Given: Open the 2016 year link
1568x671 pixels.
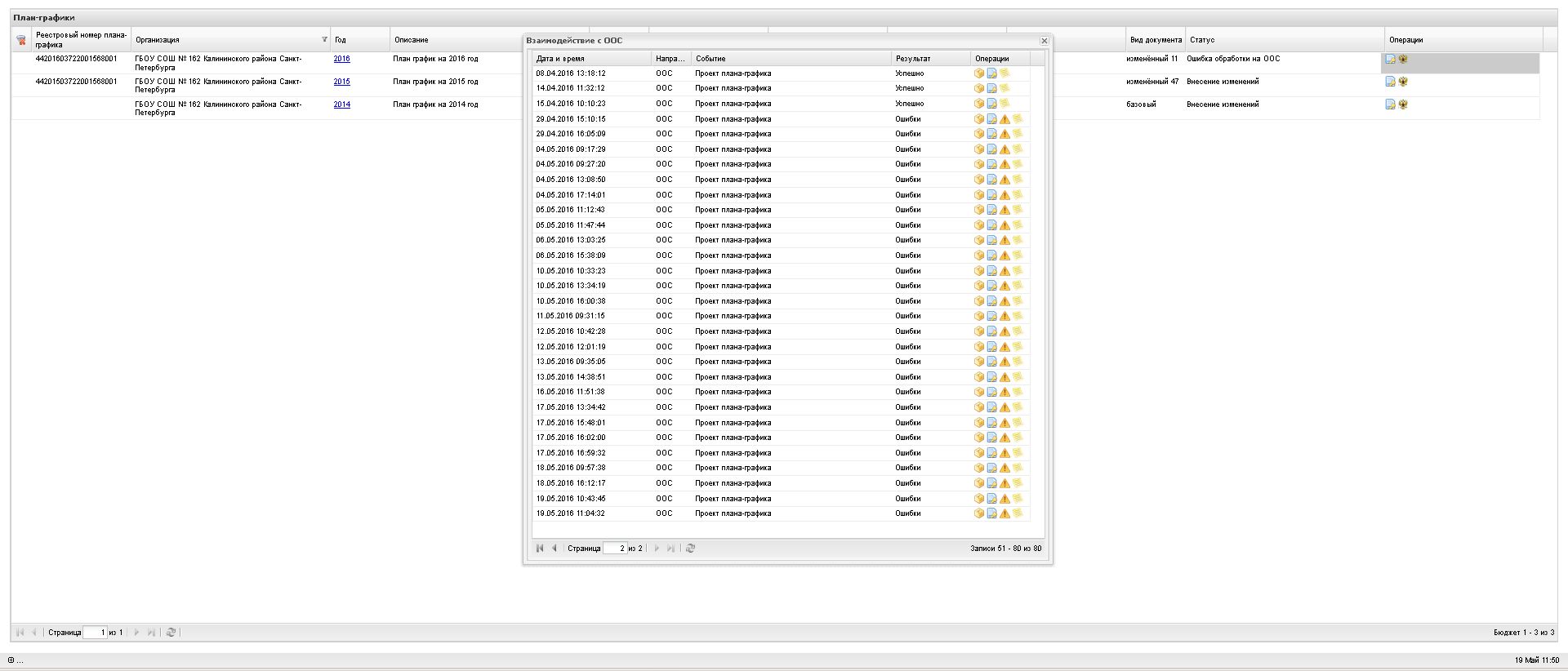Looking at the screenshot, I should pyautogui.click(x=341, y=59).
